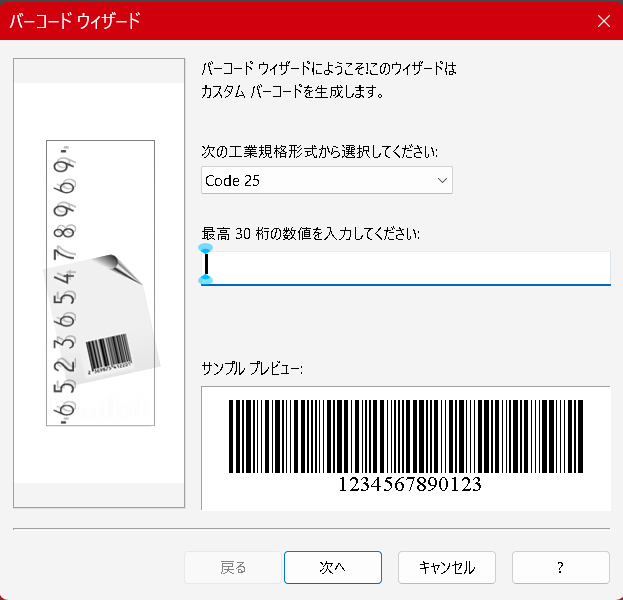Click the 最高 30 桁の数値 label
The height and width of the screenshot is (600, 623).
[x=310, y=233]
